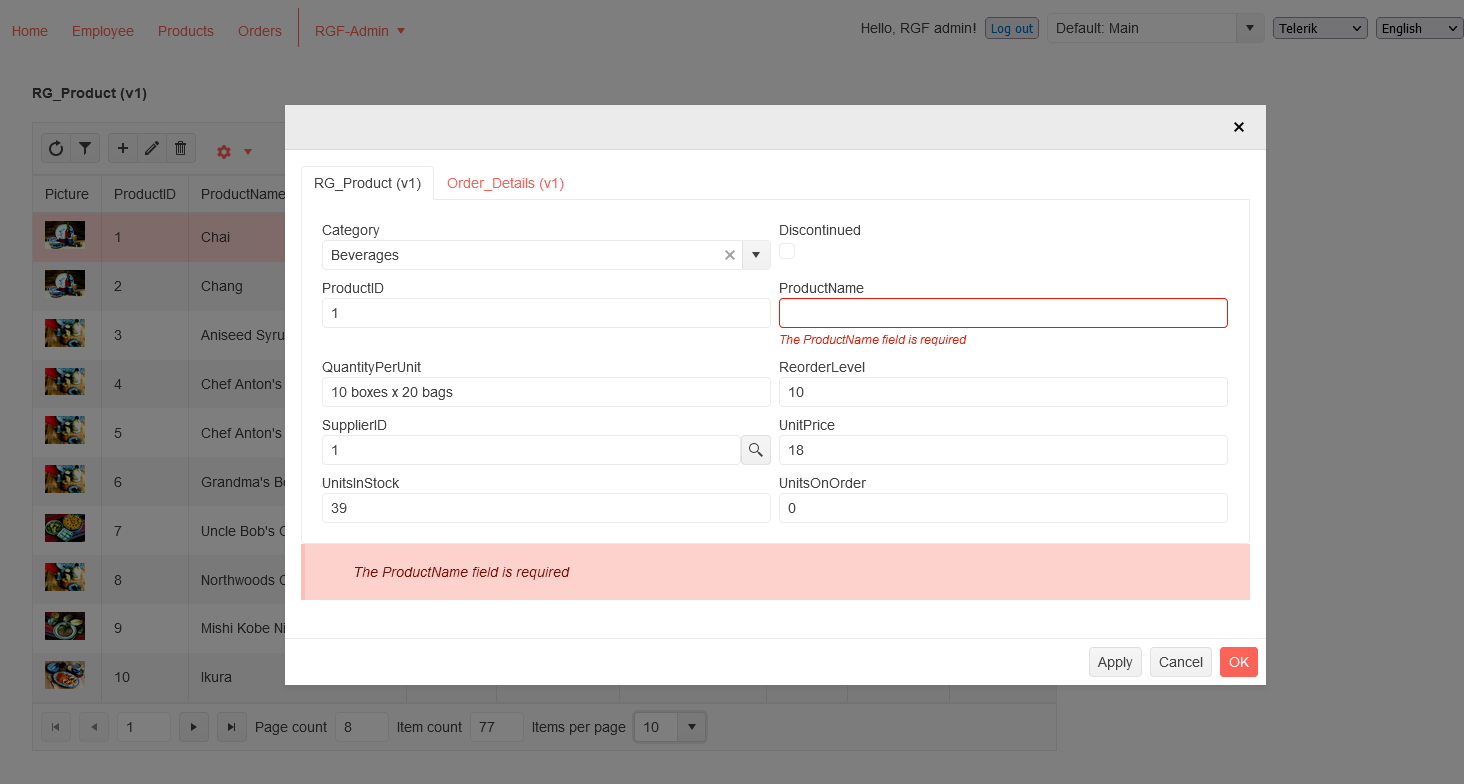Expand the Category dropdown arrow
The image size is (1464, 784).
(756, 255)
